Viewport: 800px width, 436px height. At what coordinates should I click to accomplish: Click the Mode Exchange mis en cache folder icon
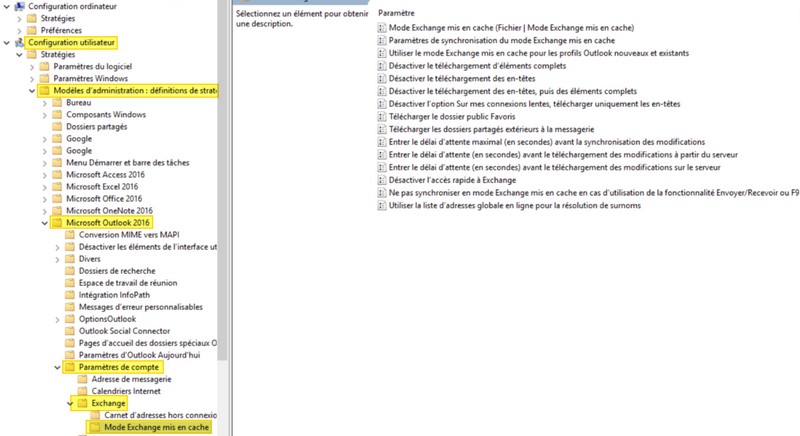pos(95,427)
